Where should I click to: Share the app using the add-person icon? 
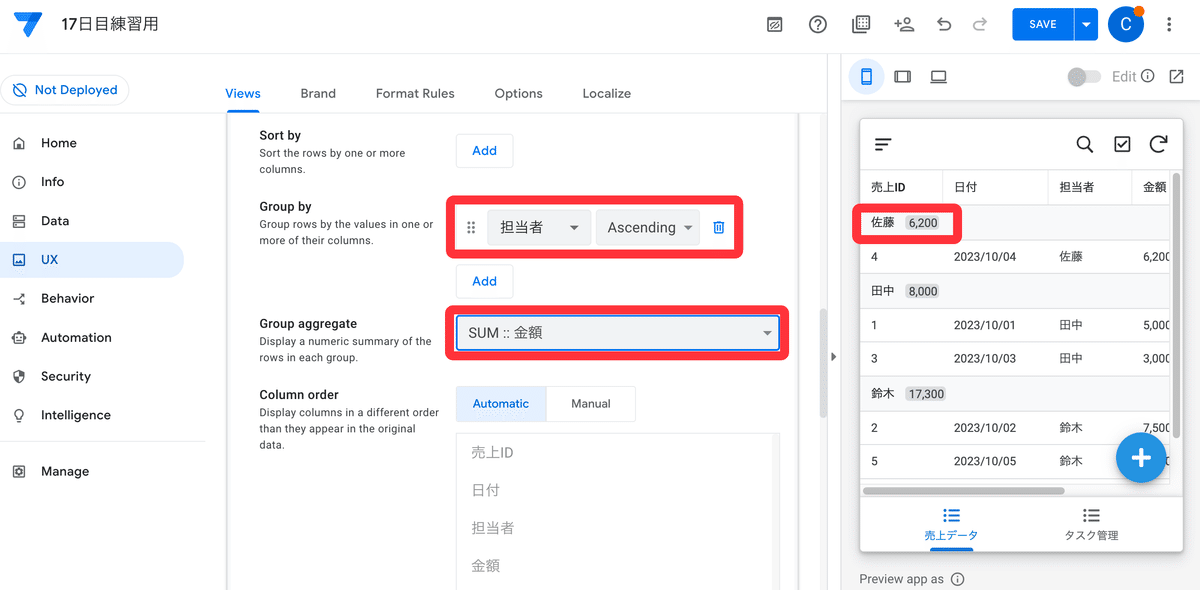click(904, 24)
